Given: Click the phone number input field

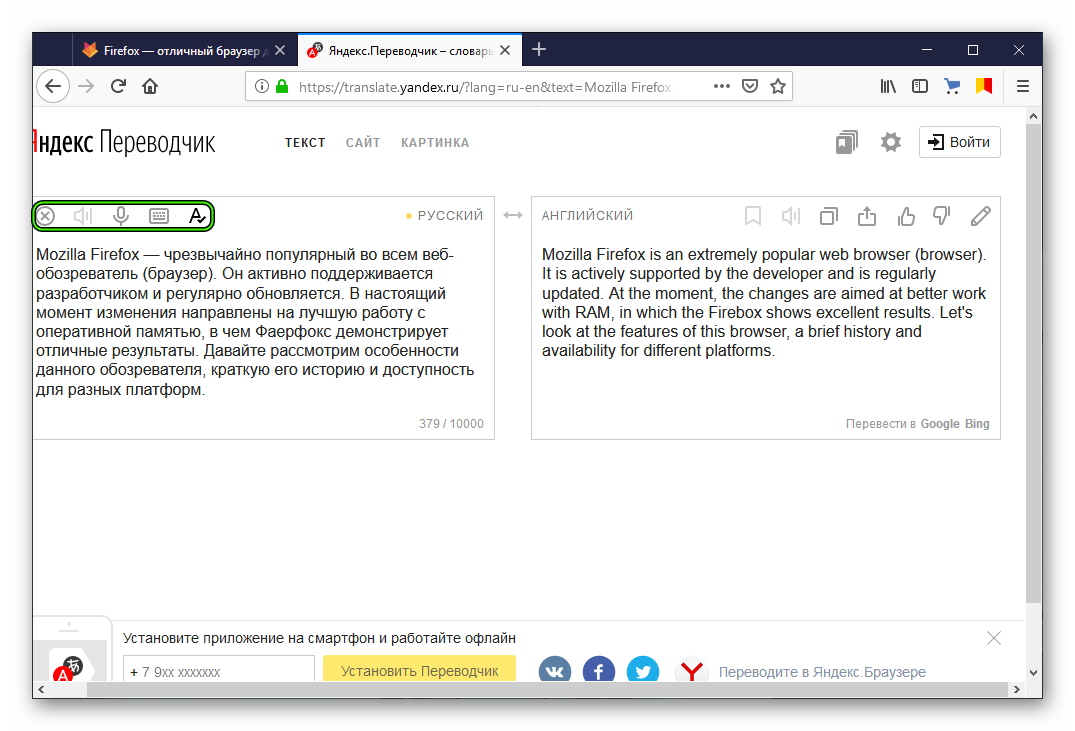Looking at the screenshot, I should tap(219, 669).
